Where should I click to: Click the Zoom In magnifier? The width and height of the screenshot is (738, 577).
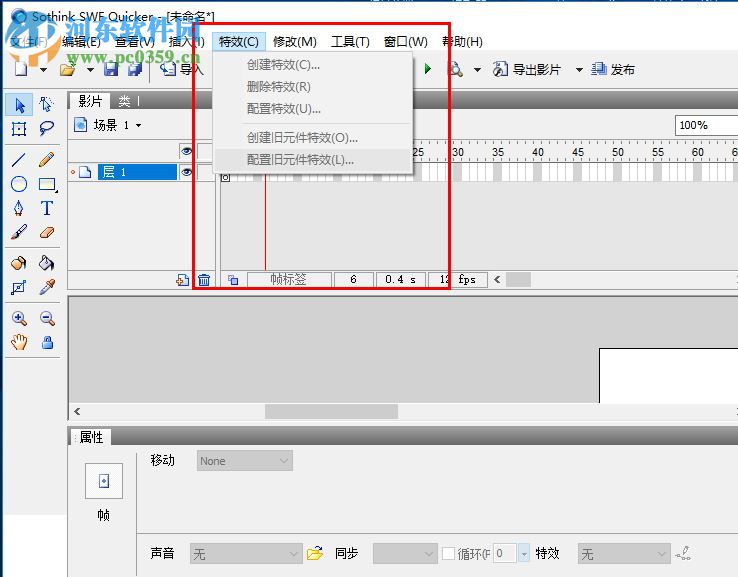coord(19,318)
